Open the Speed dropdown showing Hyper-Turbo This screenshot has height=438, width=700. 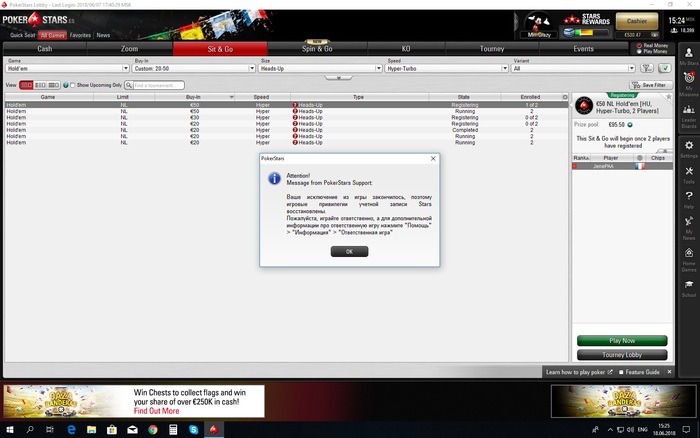tap(446, 68)
